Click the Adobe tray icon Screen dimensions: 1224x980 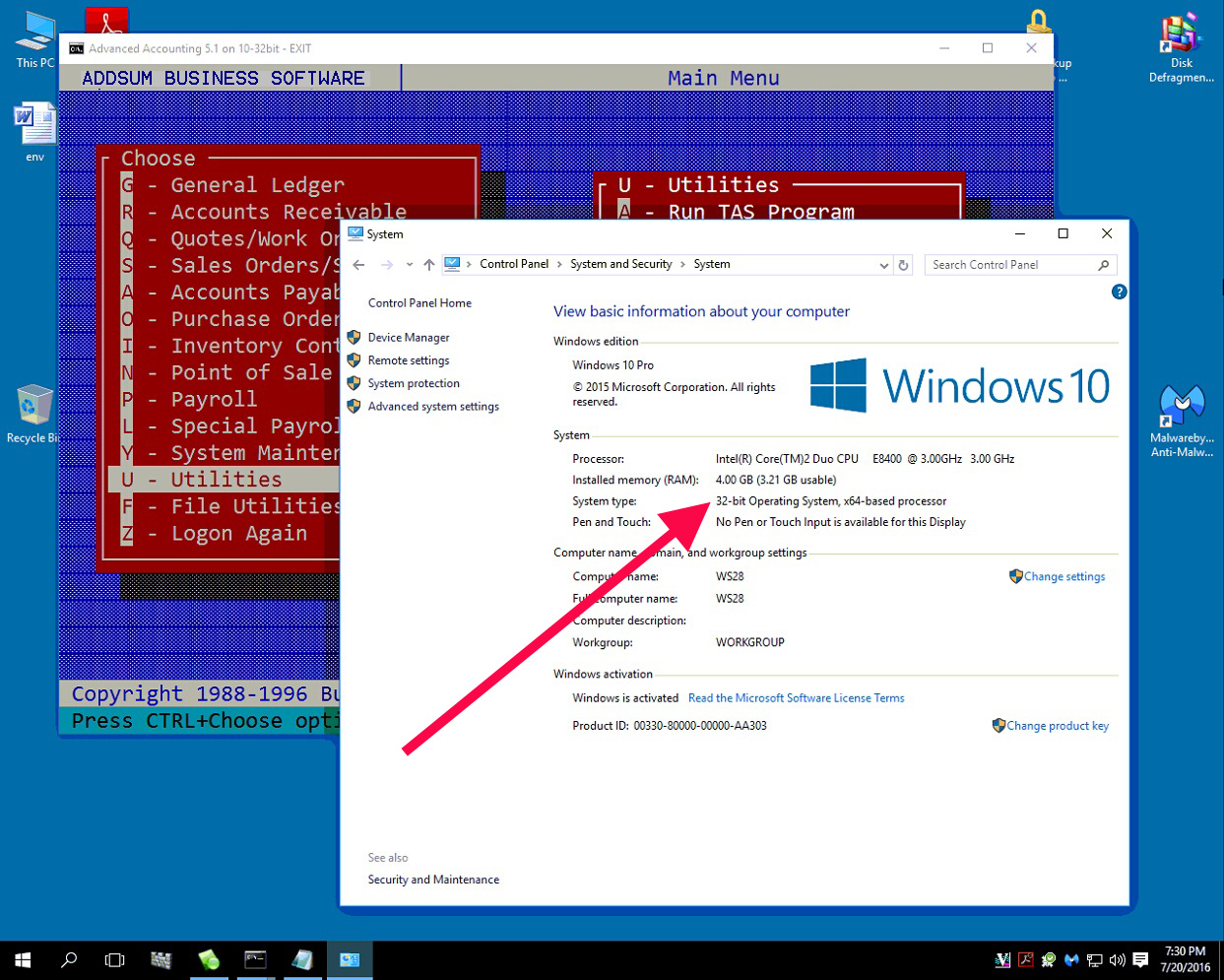click(1026, 959)
